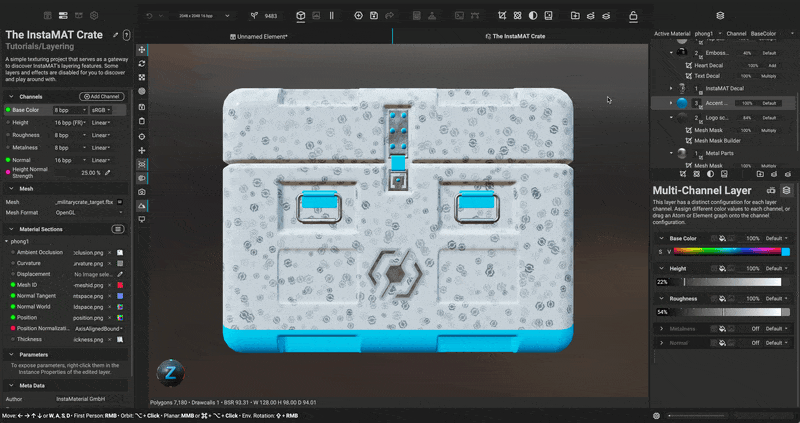Select the Text Decal layer
The height and width of the screenshot is (423, 800).
click(x=709, y=75)
